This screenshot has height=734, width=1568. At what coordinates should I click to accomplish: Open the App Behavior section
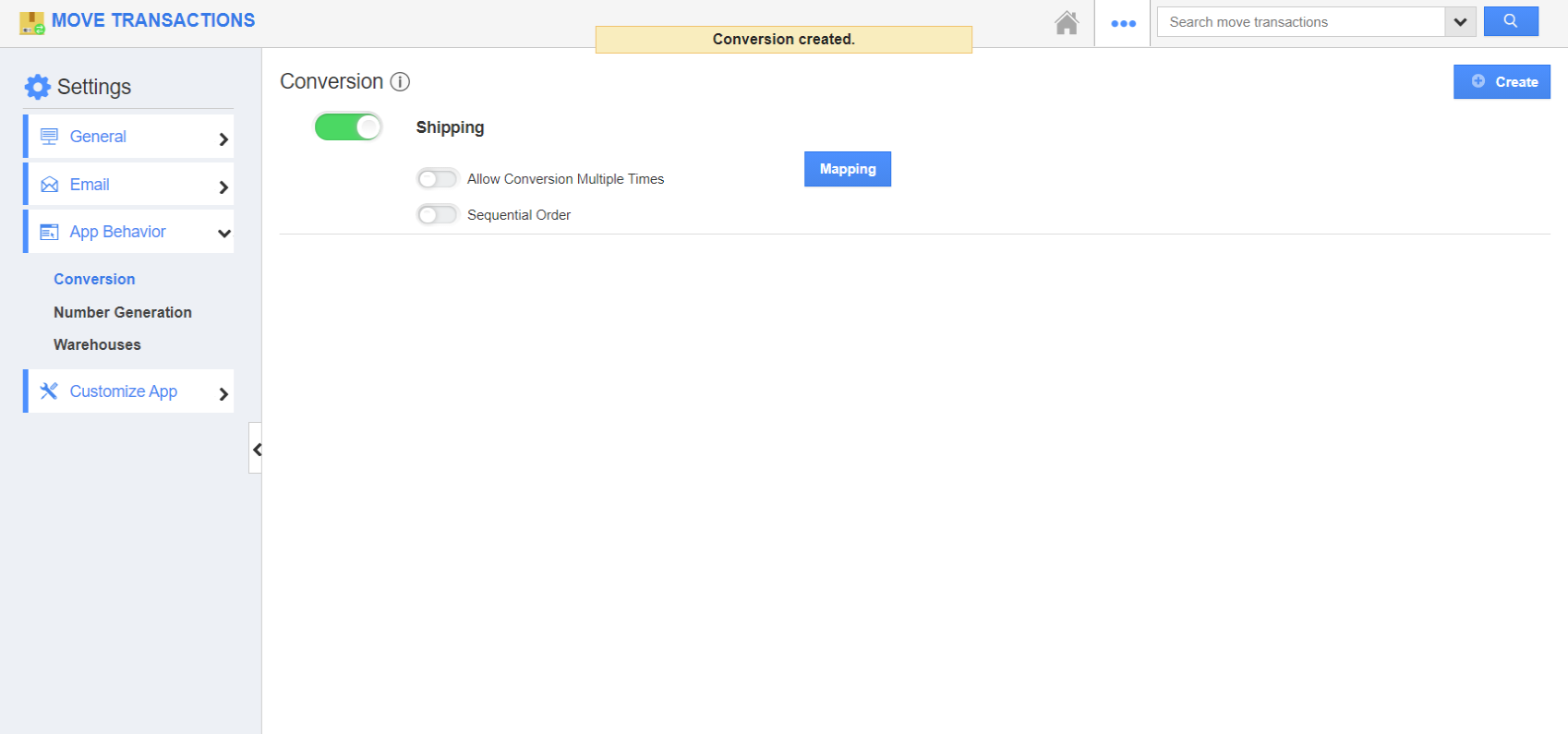128,232
